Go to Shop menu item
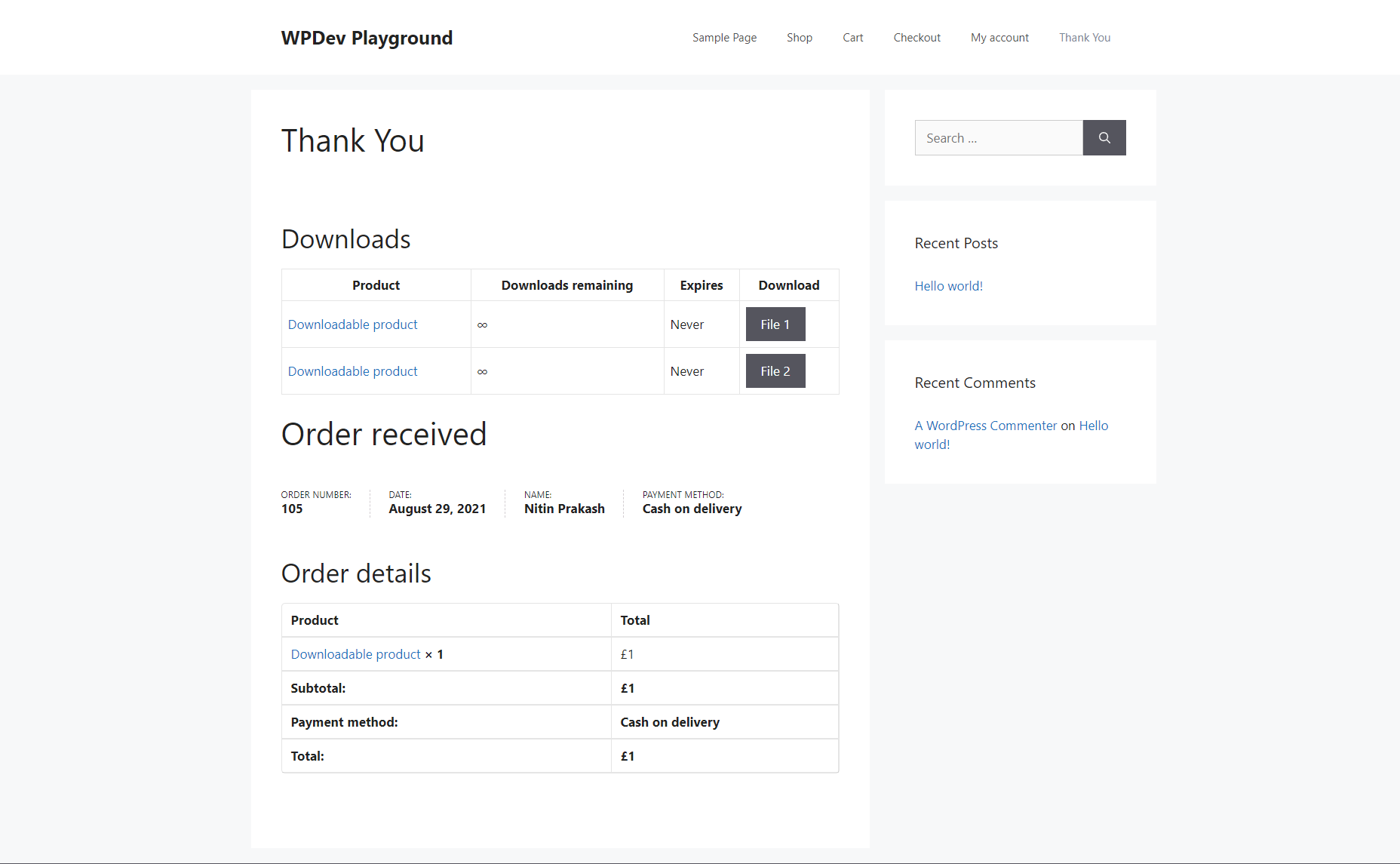The width and height of the screenshot is (1400, 864). [x=799, y=38]
